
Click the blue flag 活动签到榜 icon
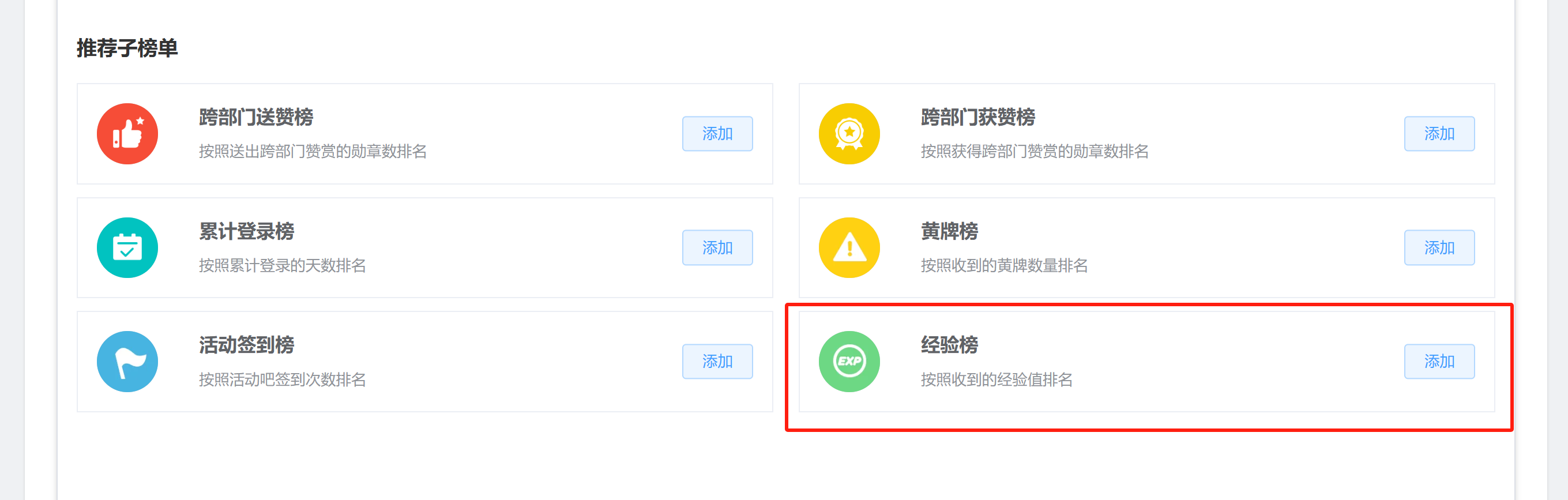pos(127,361)
